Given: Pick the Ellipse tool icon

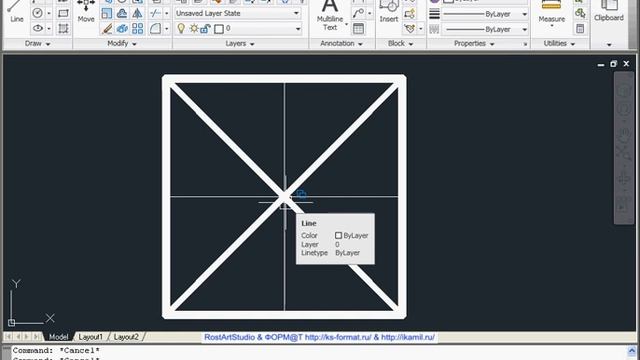Looking at the screenshot, I should [38, 29].
